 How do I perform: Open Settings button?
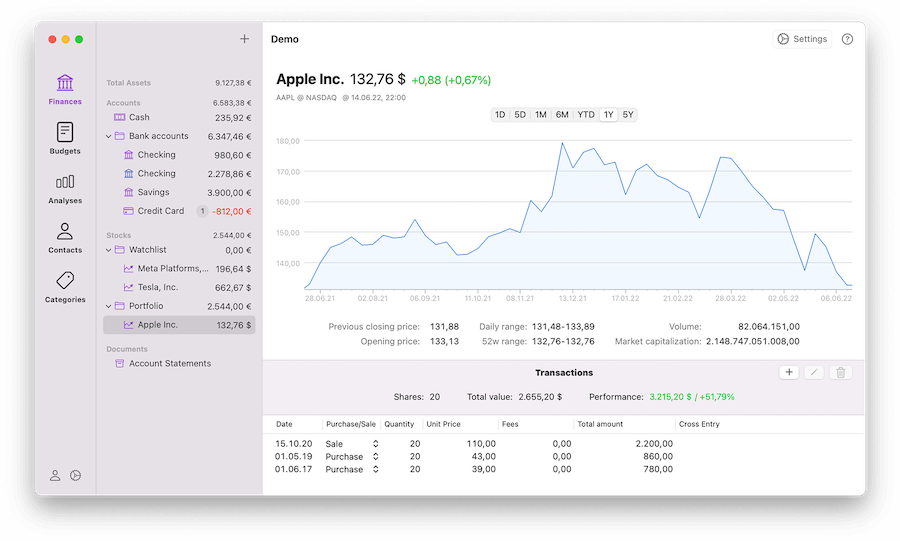(802, 39)
